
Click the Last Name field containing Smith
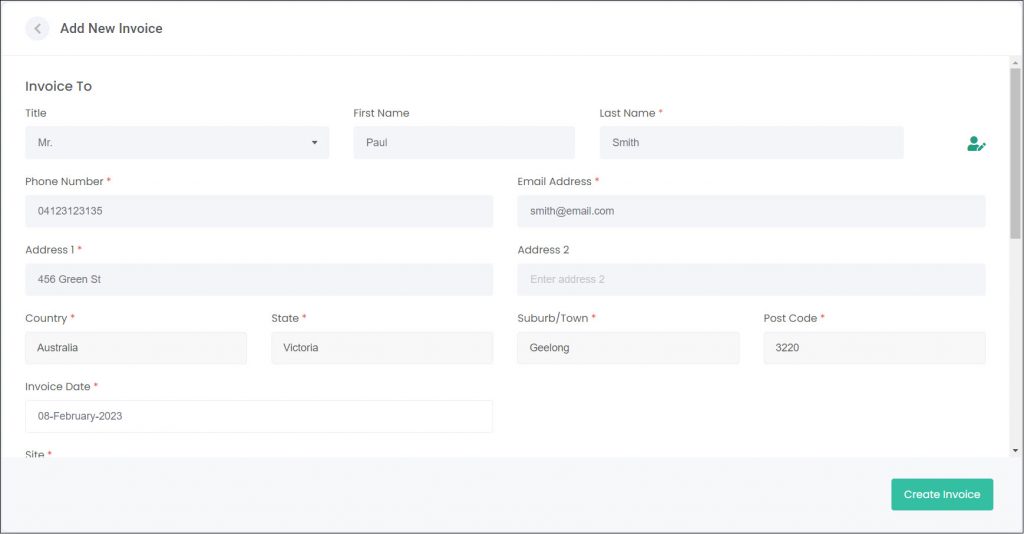point(751,142)
